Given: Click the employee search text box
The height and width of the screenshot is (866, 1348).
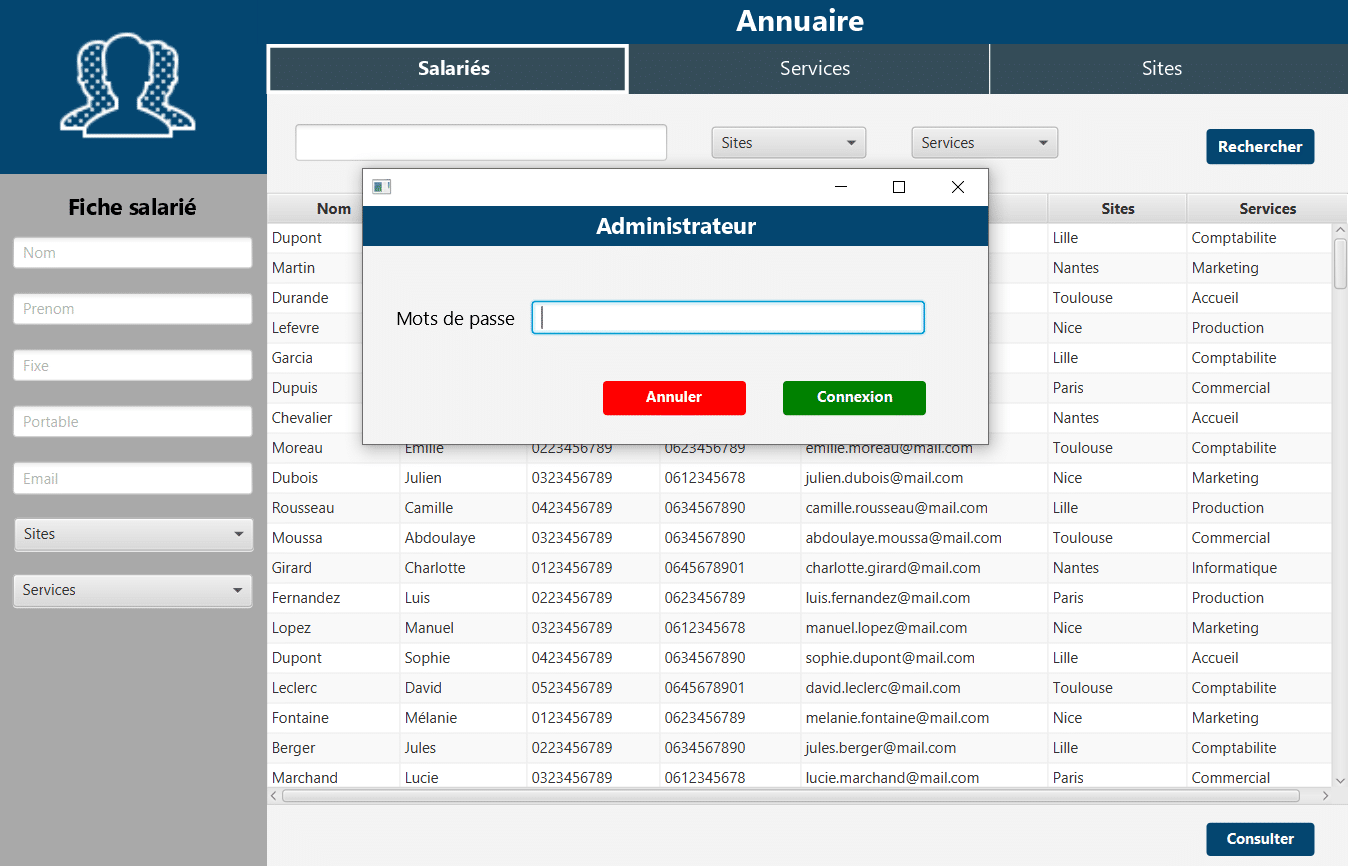Looking at the screenshot, I should point(481,142).
